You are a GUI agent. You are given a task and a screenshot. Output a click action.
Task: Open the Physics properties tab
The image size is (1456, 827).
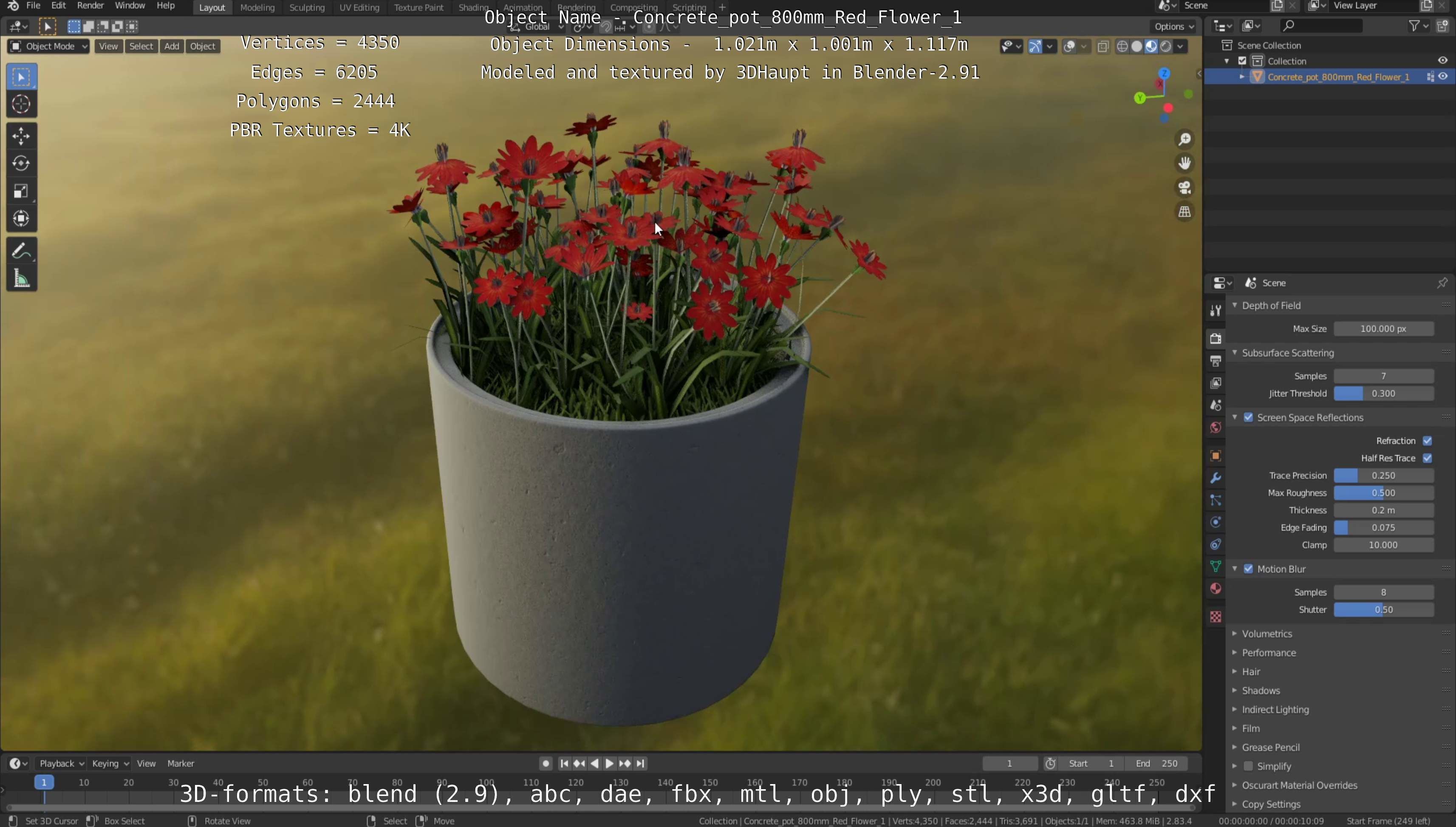(1215, 522)
